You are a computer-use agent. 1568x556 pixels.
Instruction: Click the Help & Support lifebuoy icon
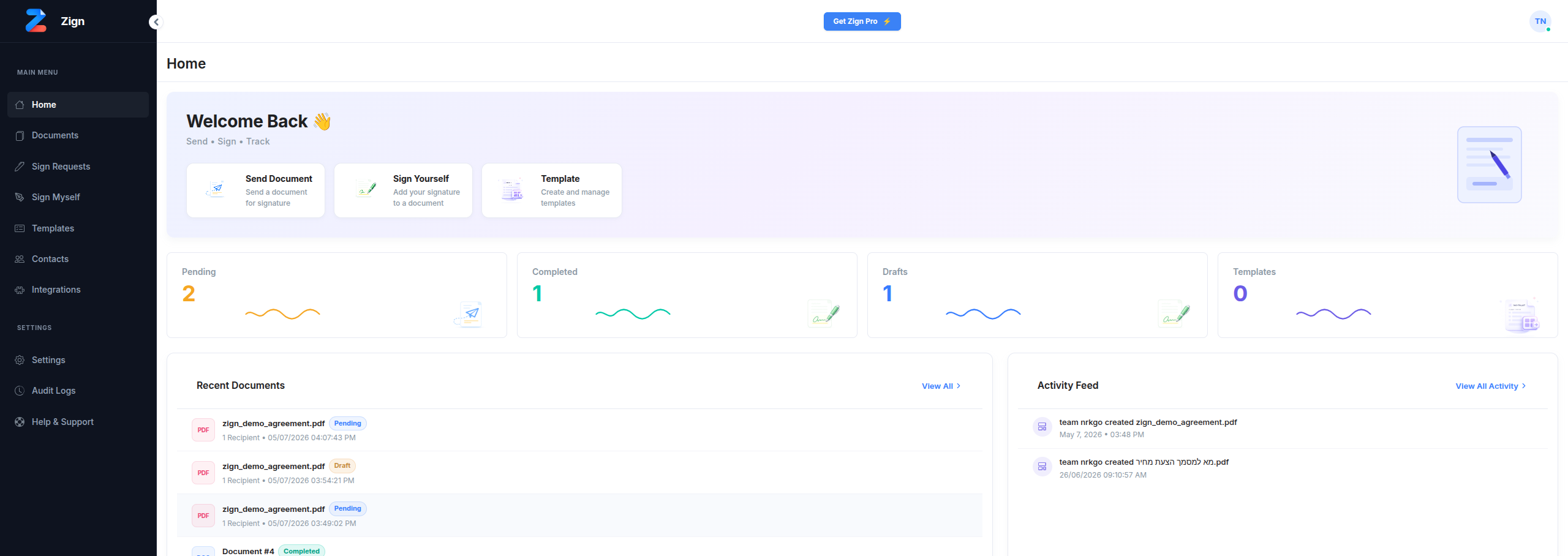click(20, 422)
